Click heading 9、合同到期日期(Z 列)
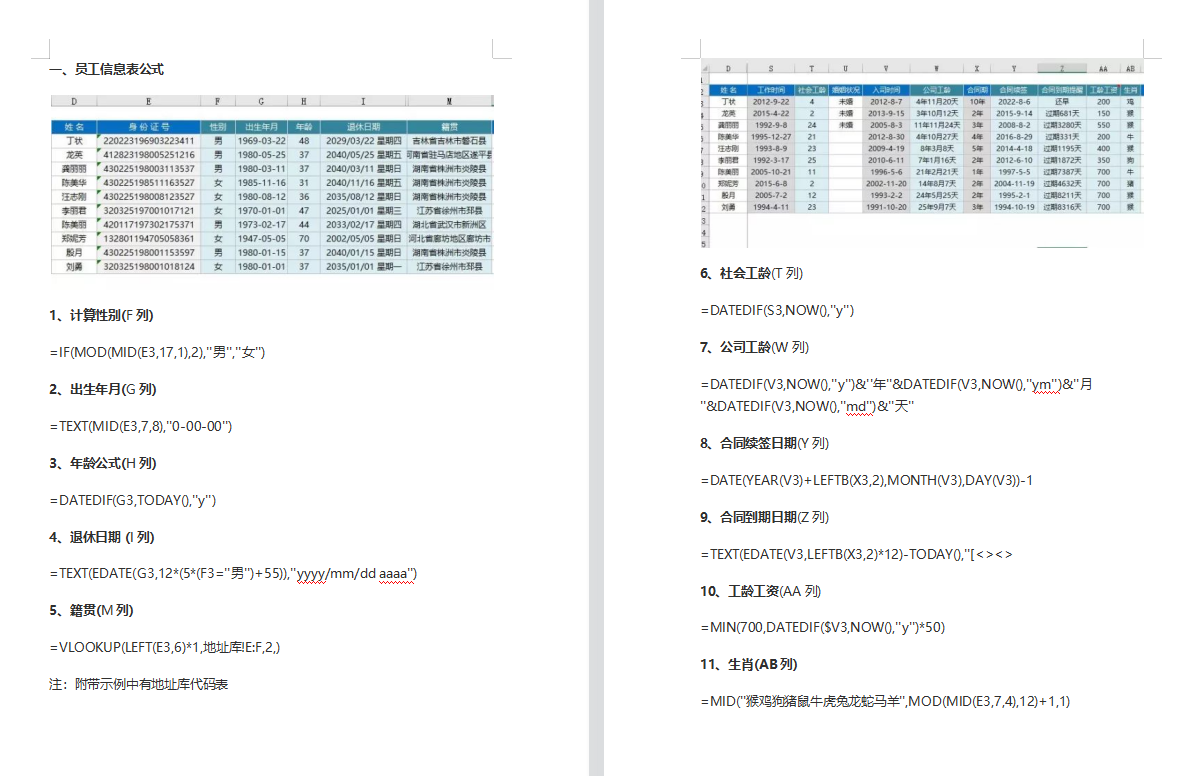1190x776 pixels. coord(764,517)
